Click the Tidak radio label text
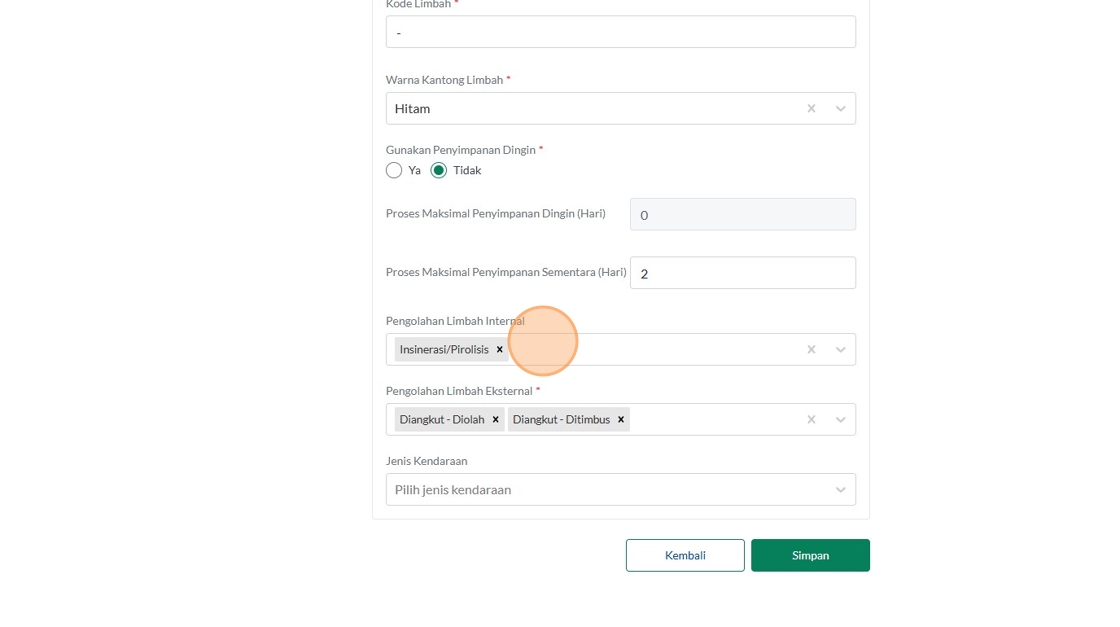Viewport: 1120px width, 627px height. coord(467,170)
